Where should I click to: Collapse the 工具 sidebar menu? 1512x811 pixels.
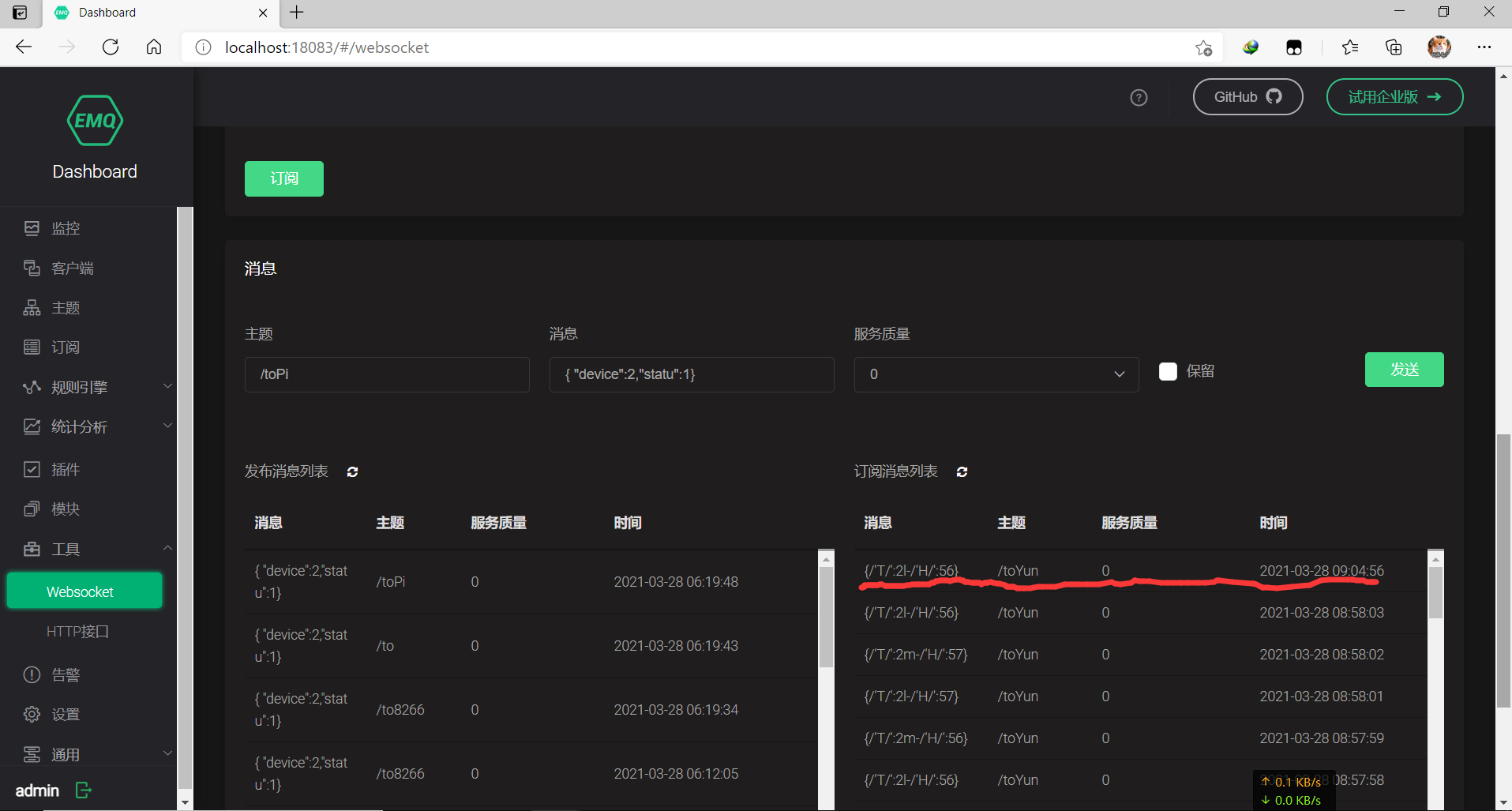click(96, 549)
